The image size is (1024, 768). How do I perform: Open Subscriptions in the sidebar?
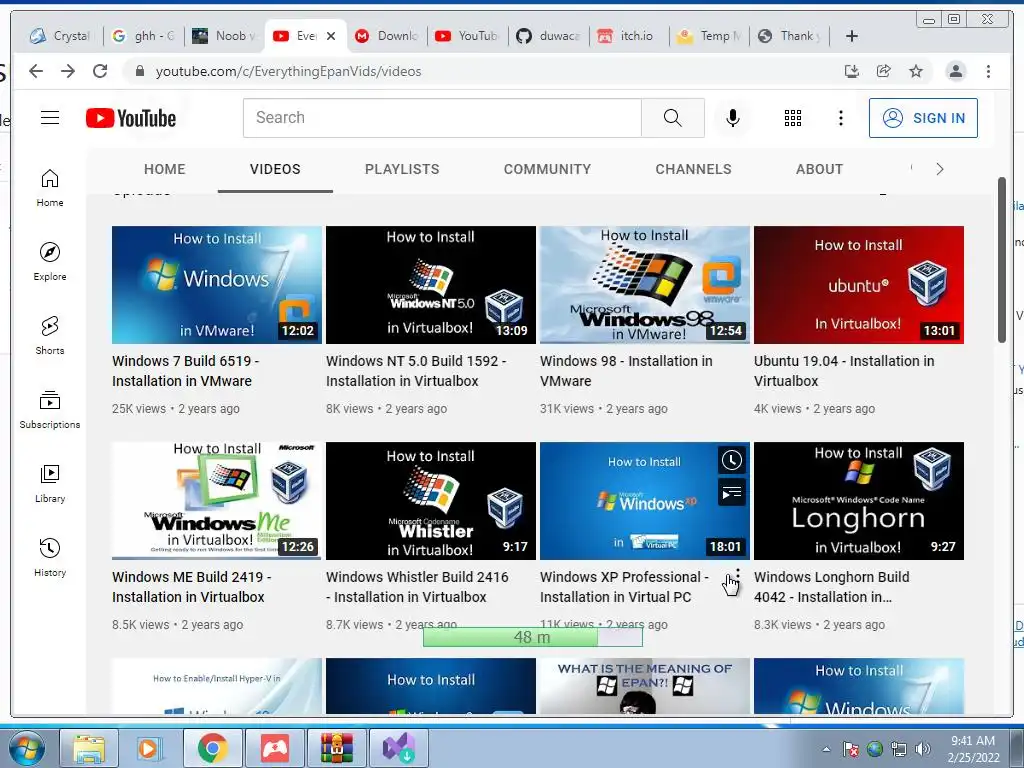50,409
